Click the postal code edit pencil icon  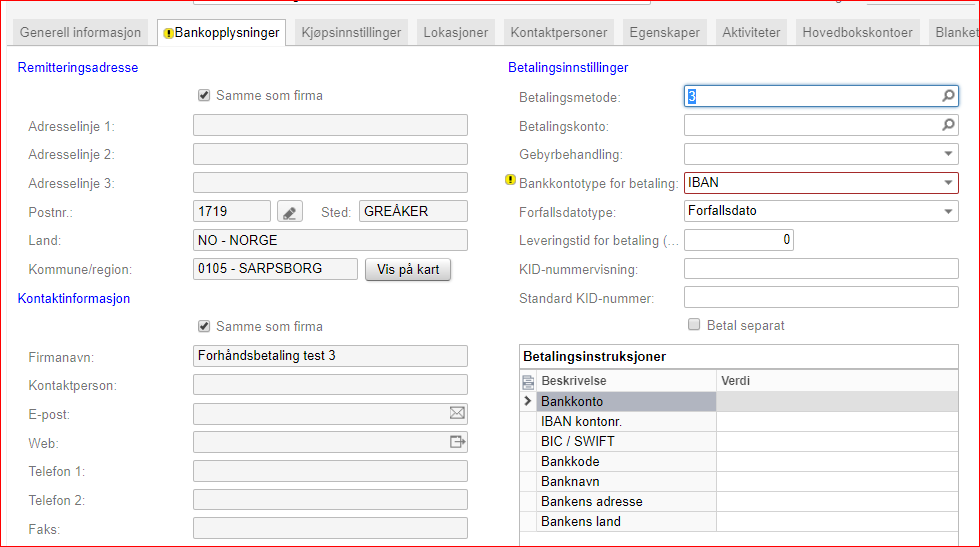(x=290, y=212)
